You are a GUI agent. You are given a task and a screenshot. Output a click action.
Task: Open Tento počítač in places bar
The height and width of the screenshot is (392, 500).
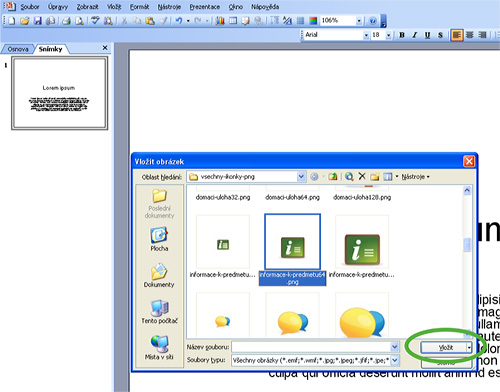159,312
